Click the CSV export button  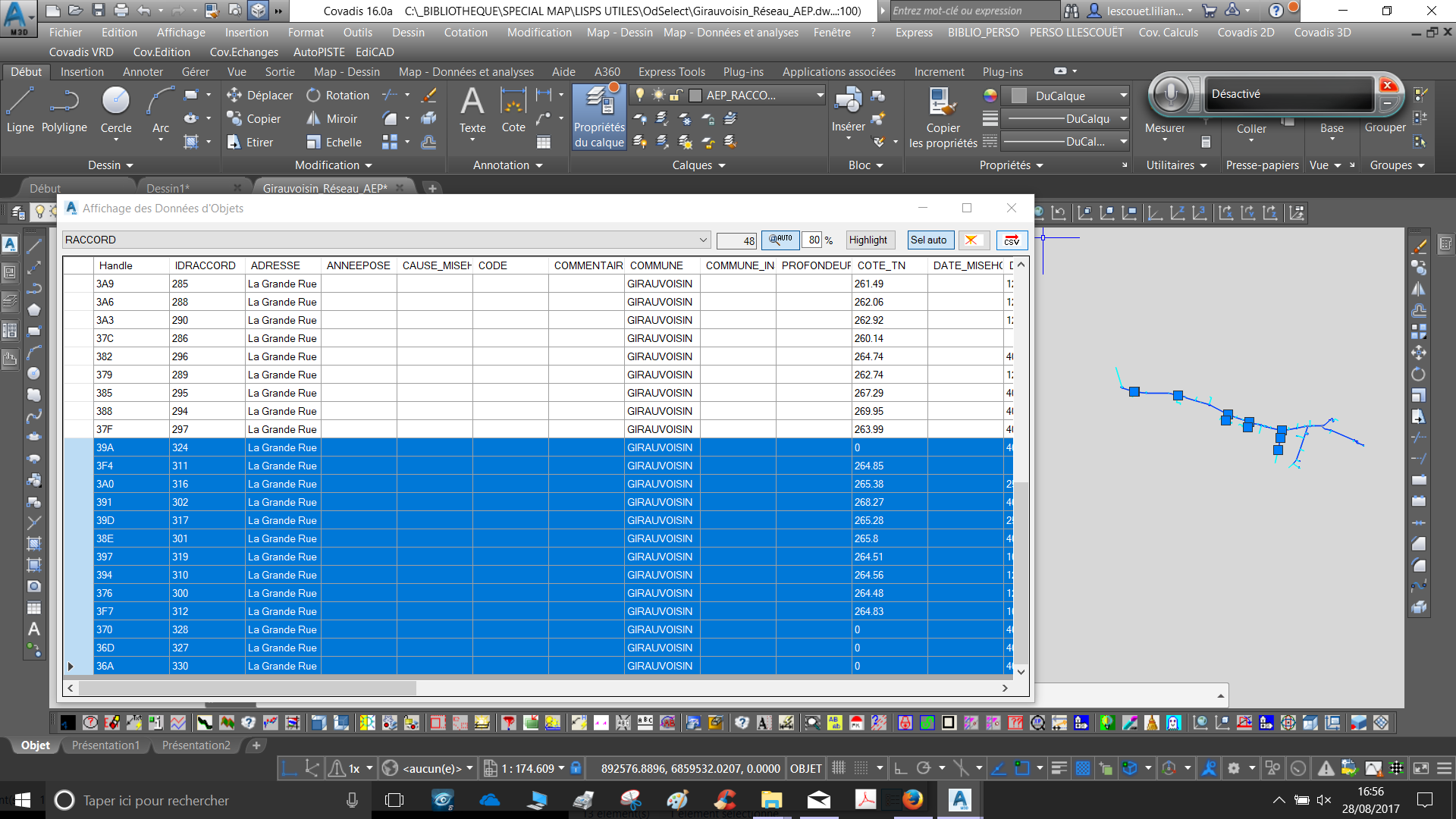tap(1012, 240)
